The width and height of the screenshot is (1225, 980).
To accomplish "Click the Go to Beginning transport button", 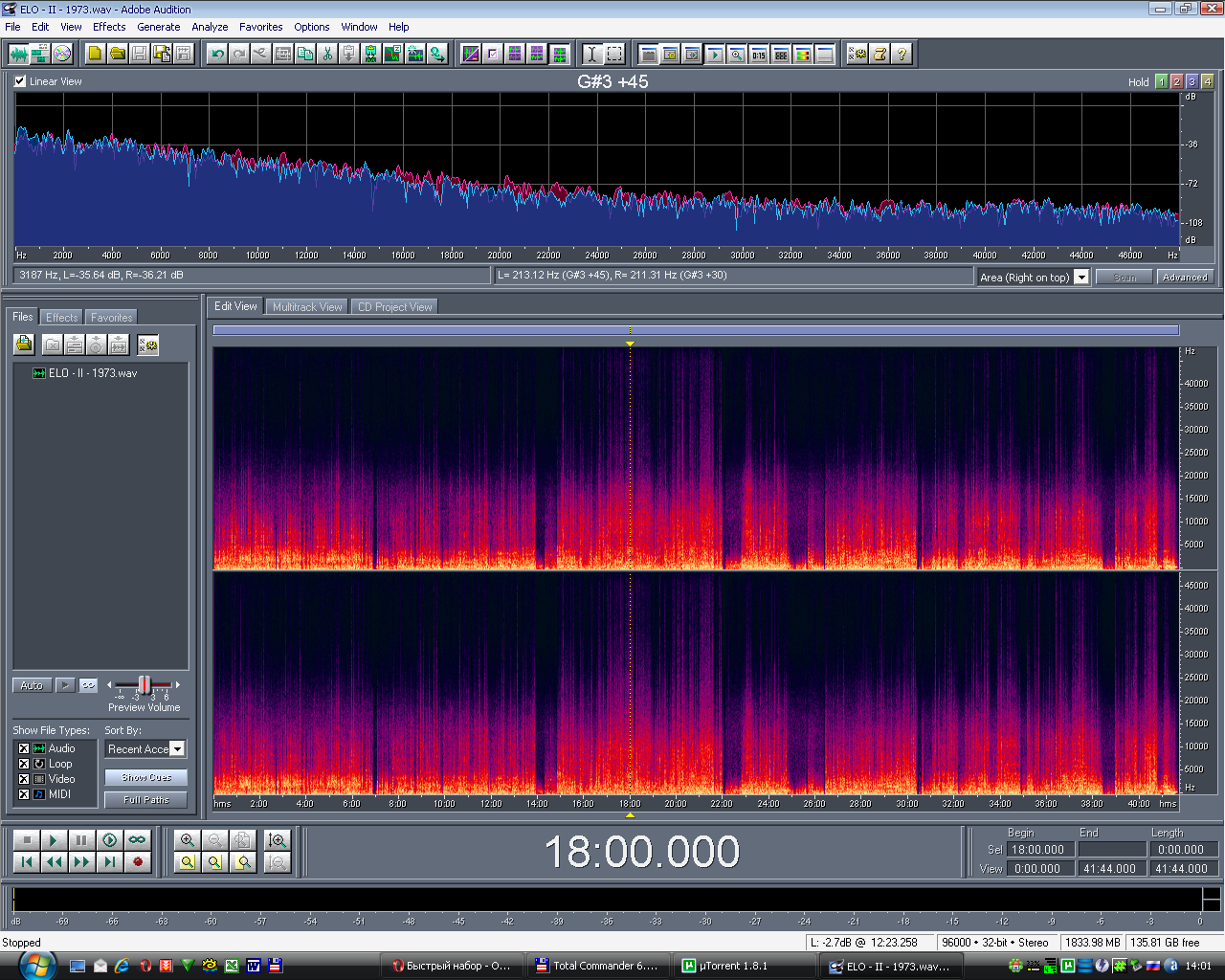I will click(27, 862).
